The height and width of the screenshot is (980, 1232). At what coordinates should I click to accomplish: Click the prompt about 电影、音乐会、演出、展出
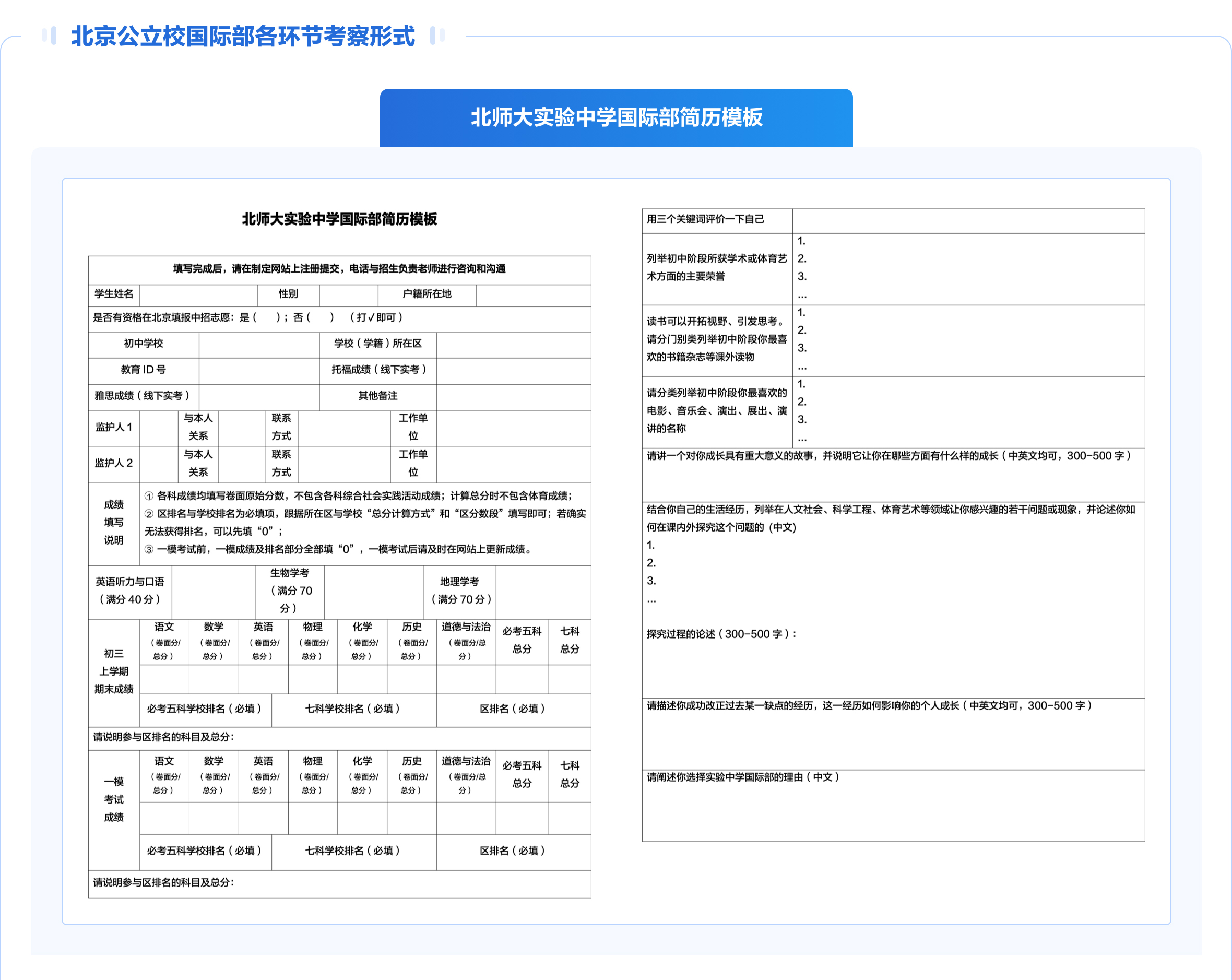[x=717, y=411]
